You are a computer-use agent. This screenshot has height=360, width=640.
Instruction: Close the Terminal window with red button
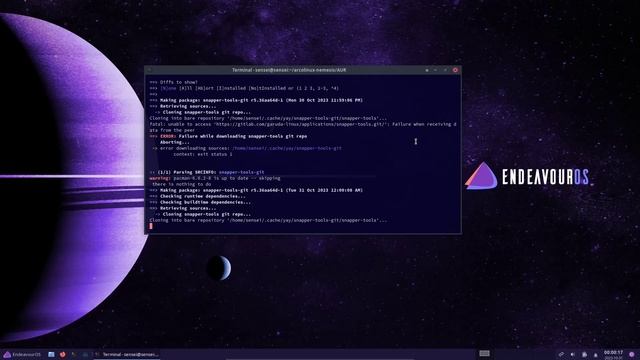coord(455,70)
